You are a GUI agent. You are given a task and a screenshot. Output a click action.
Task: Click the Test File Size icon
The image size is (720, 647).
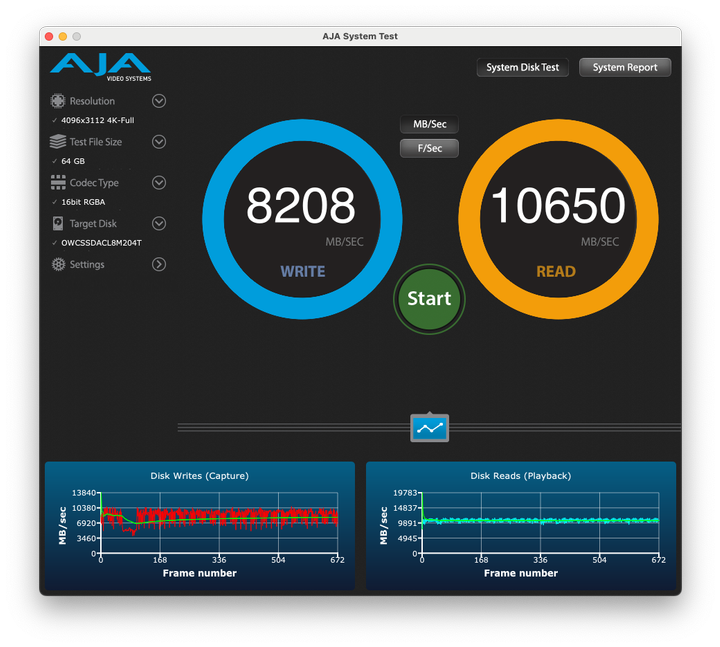point(58,142)
